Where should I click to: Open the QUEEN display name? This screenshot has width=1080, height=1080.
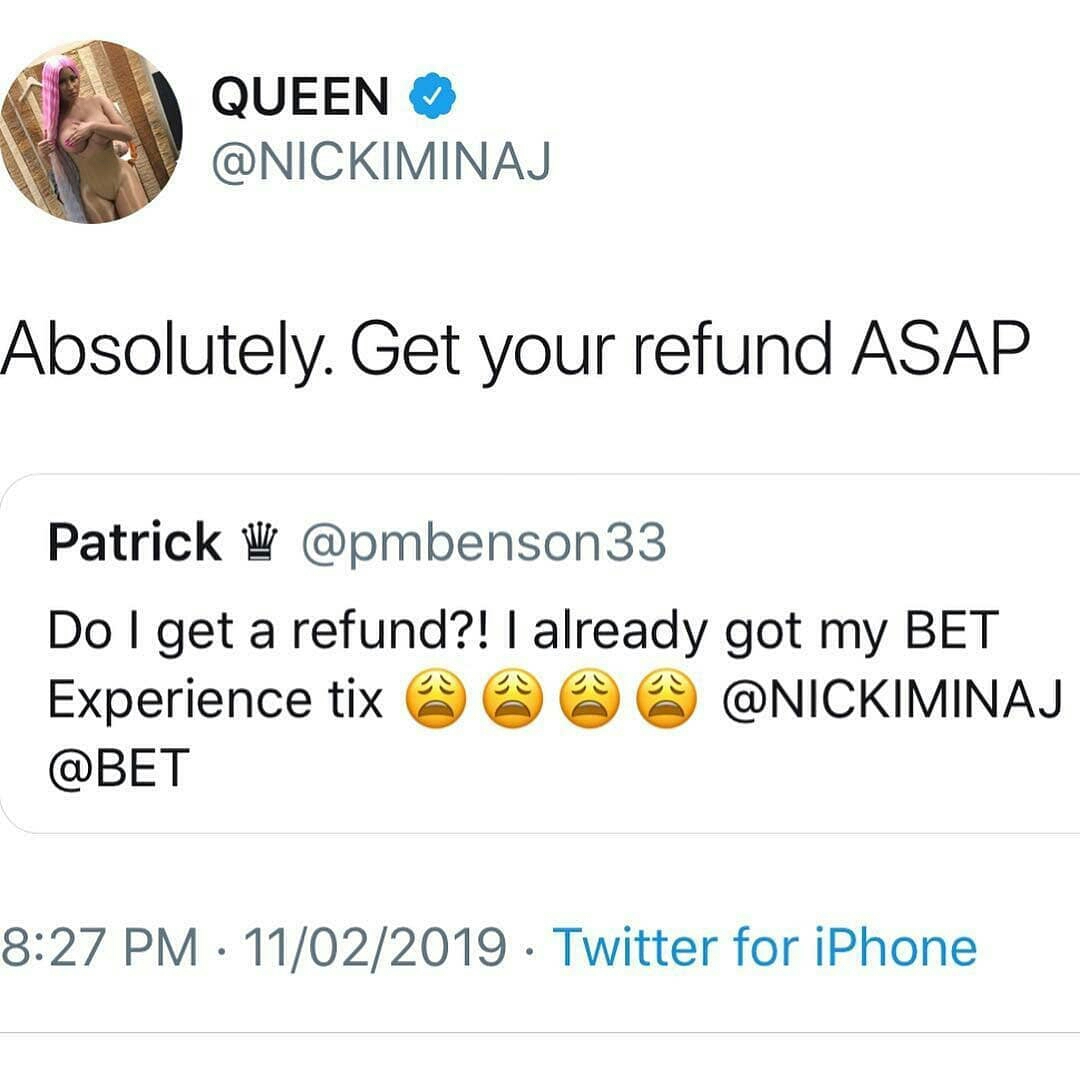pyautogui.click(x=300, y=96)
